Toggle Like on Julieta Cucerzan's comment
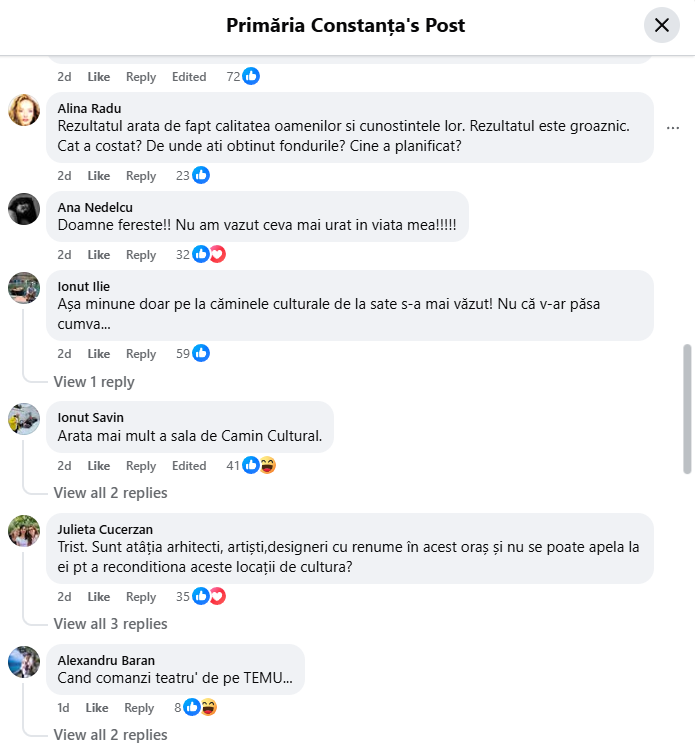Image resolution: width=695 pixels, height=747 pixels. click(x=99, y=597)
